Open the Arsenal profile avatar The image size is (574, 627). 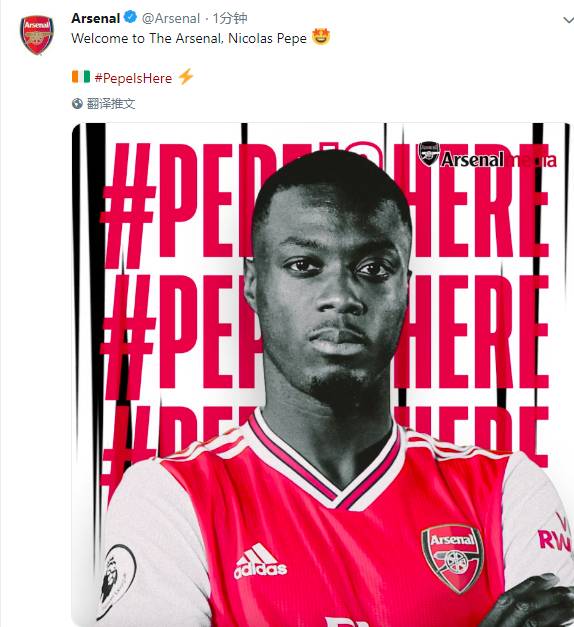coord(37,35)
